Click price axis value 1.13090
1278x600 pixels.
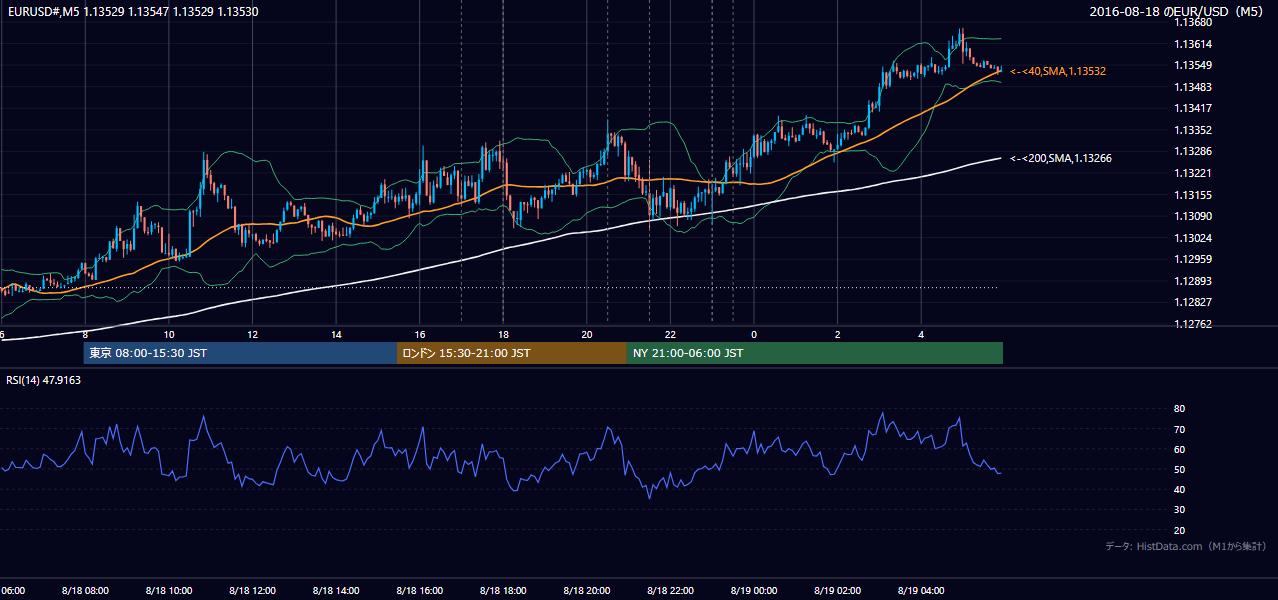[x=1193, y=216]
